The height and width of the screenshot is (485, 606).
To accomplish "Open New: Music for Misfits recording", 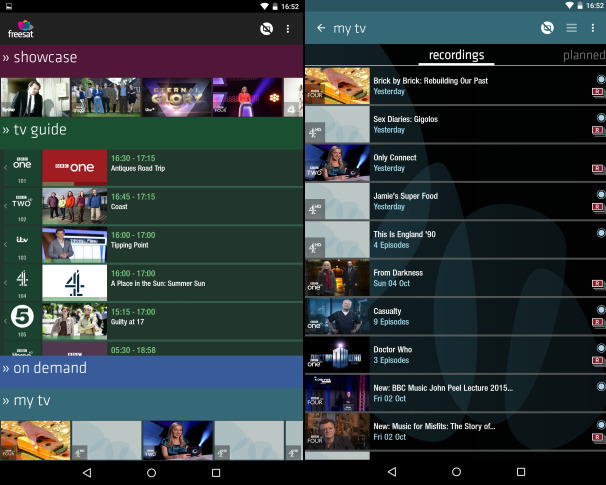I will coord(455,431).
